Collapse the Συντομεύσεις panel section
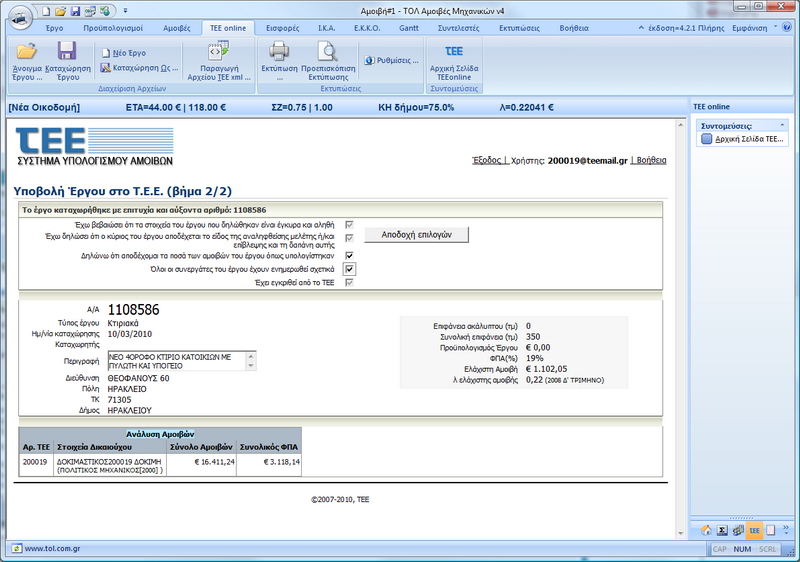Image resolution: width=800 pixels, height=562 pixels. pos(781,126)
